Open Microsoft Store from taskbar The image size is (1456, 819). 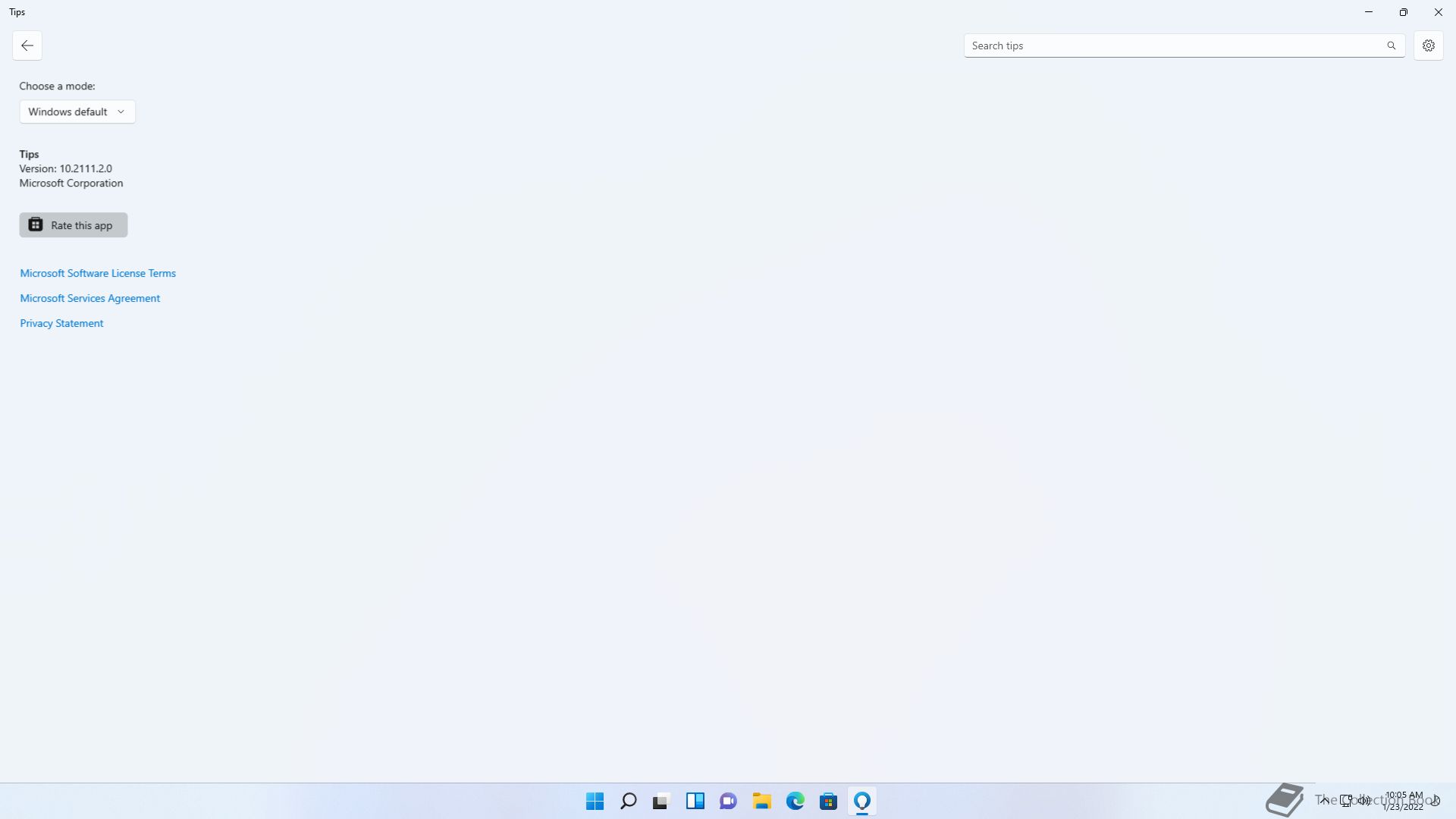click(x=829, y=801)
